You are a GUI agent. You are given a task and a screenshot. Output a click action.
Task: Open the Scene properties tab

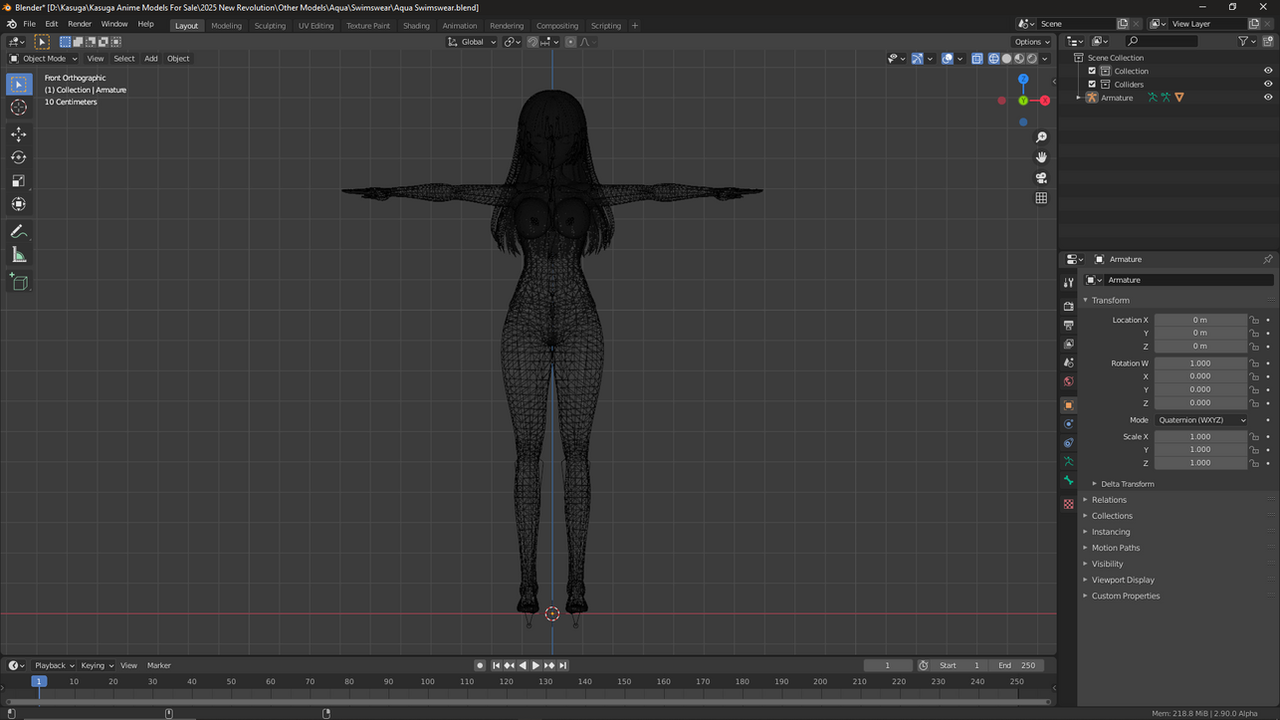[x=1068, y=363]
